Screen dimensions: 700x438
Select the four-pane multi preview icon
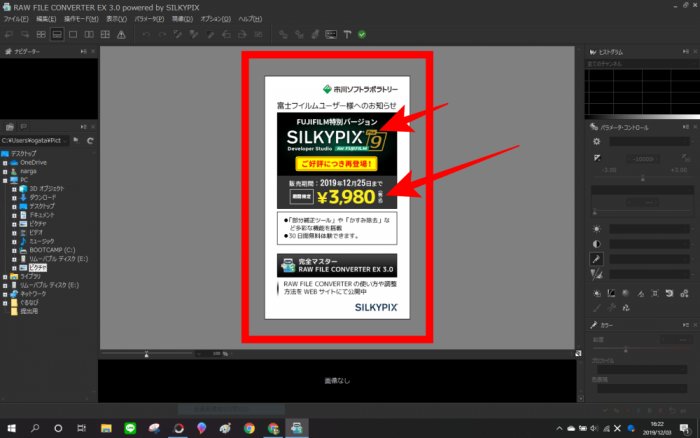click(105, 34)
